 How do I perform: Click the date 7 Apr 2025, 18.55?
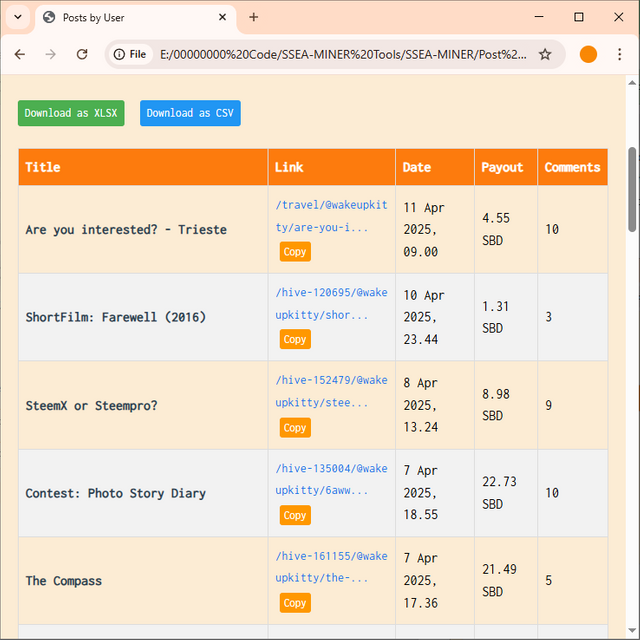pos(420,493)
